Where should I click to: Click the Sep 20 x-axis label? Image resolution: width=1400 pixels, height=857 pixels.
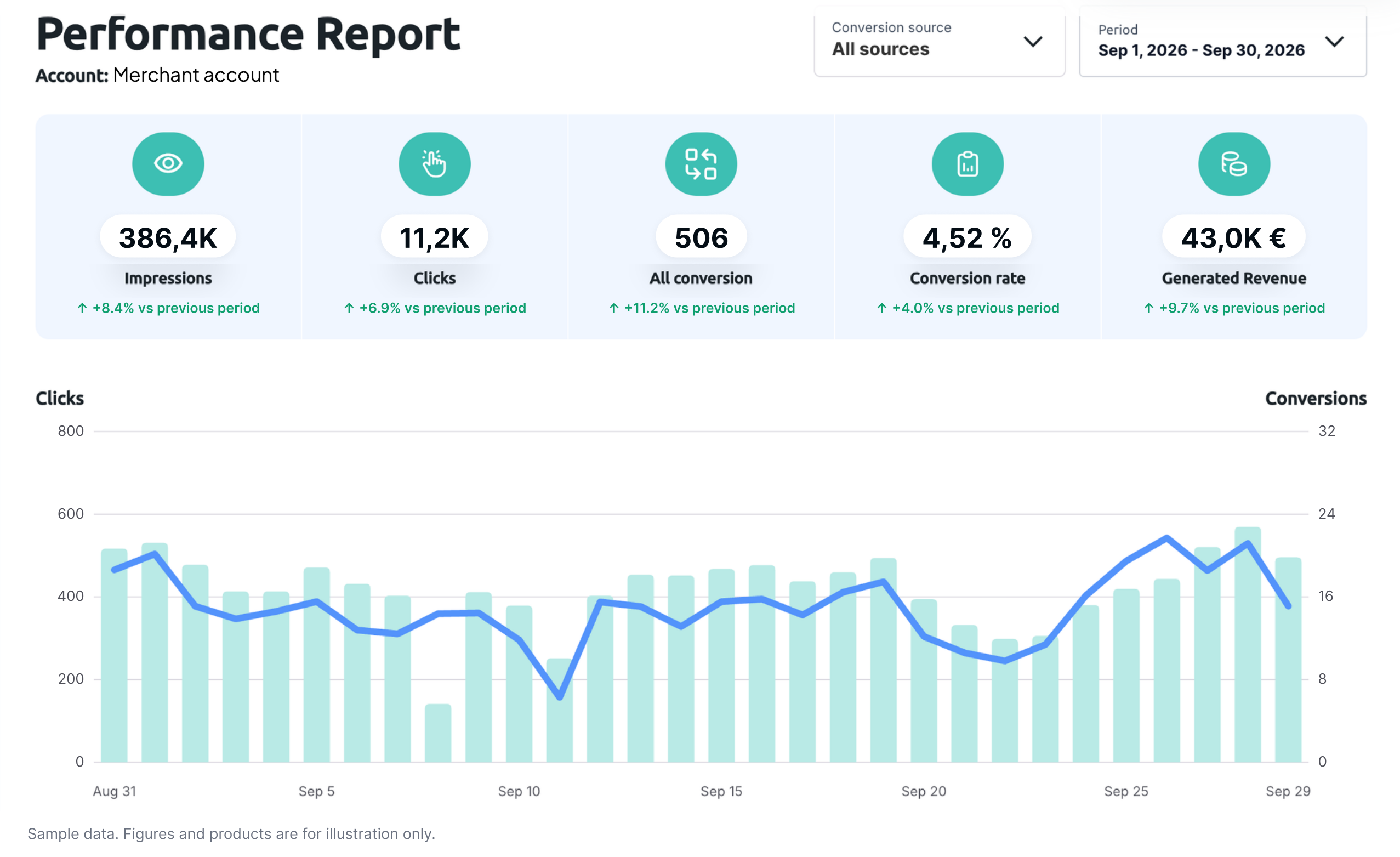(924, 791)
